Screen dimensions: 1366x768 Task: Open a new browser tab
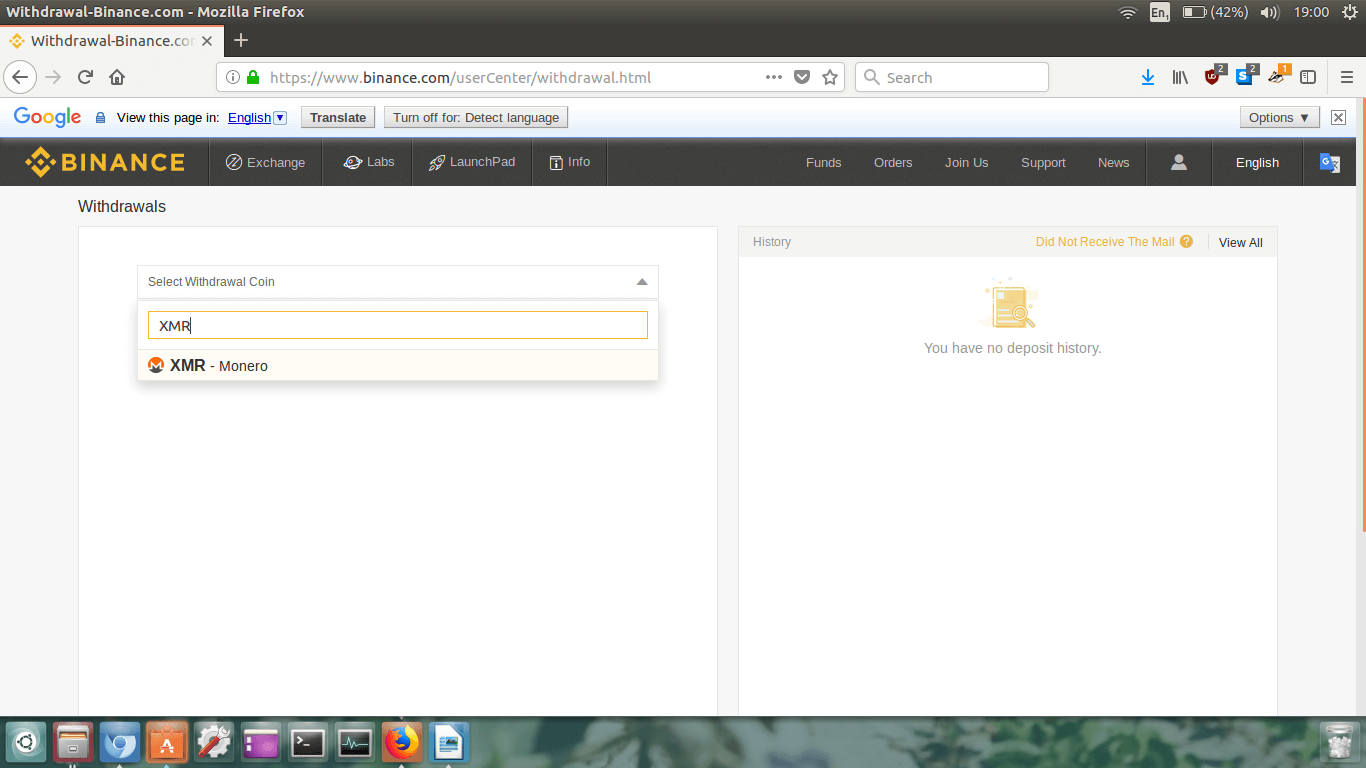point(240,40)
